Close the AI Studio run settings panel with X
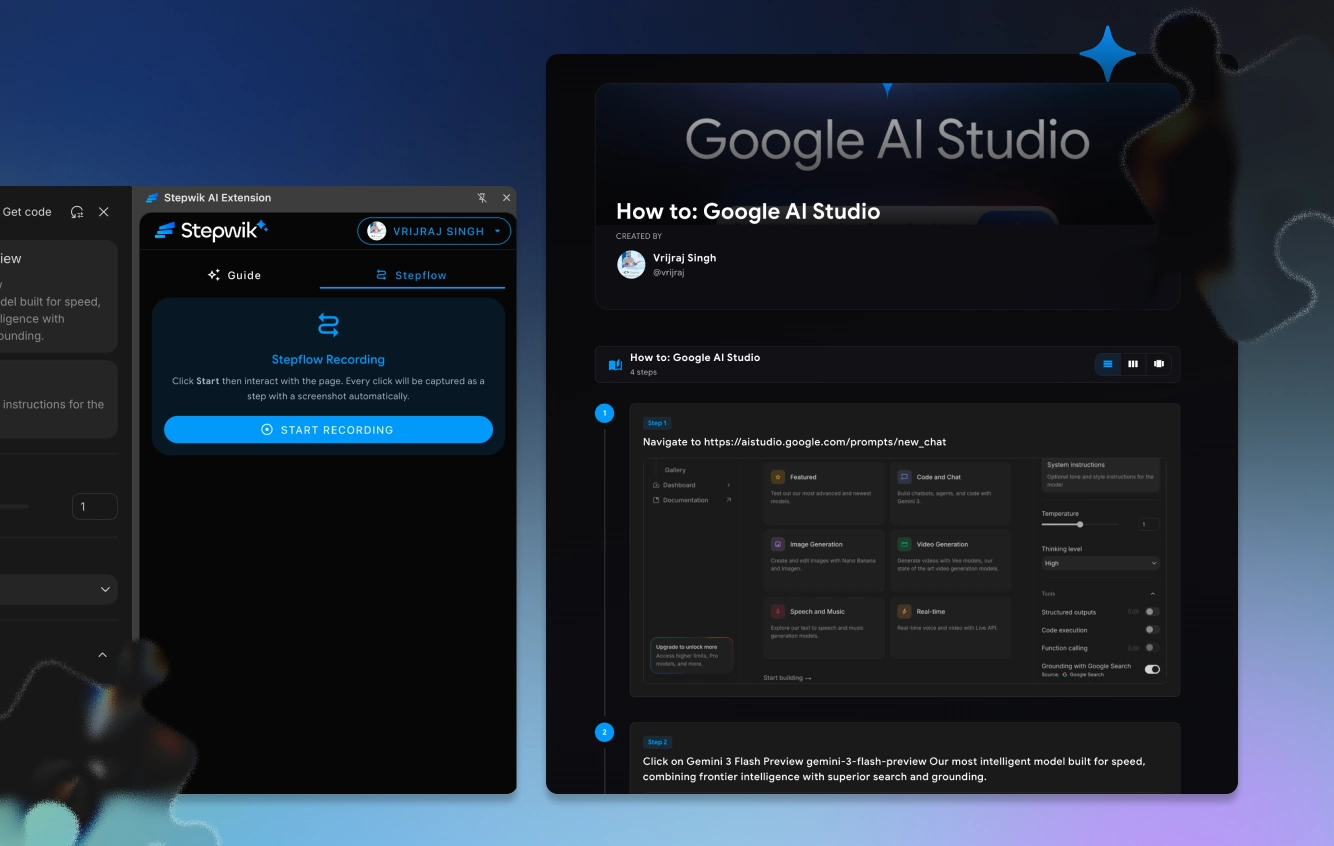The width and height of the screenshot is (1334, 846). pyautogui.click(x=104, y=212)
